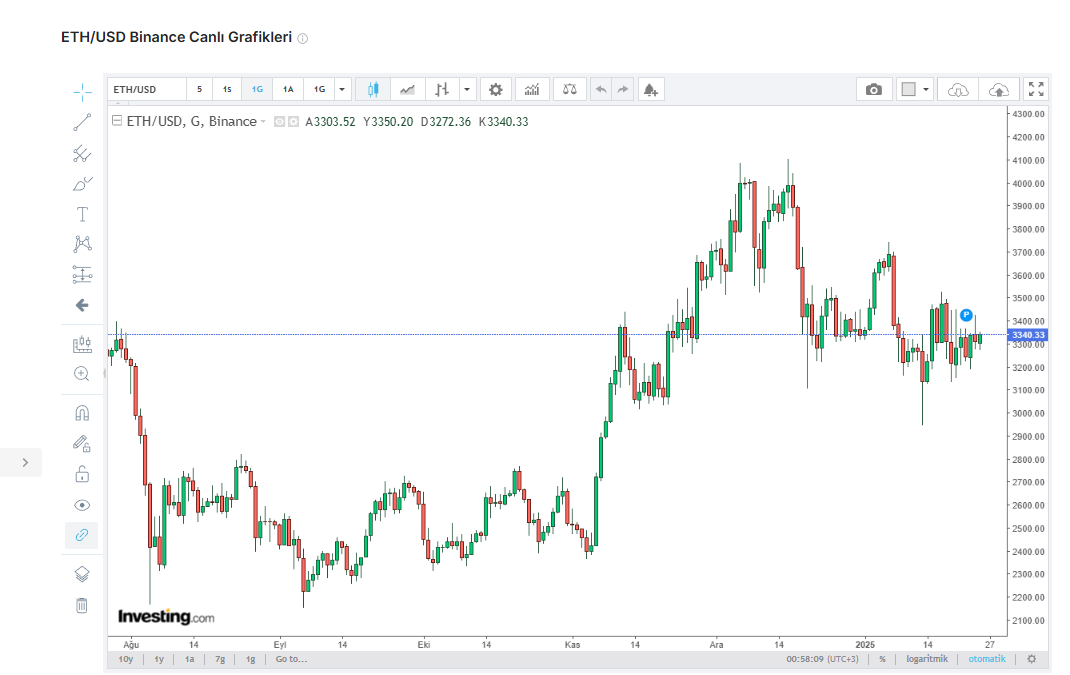
Task: Select the measure tool in left sidebar
Action: click(82, 344)
